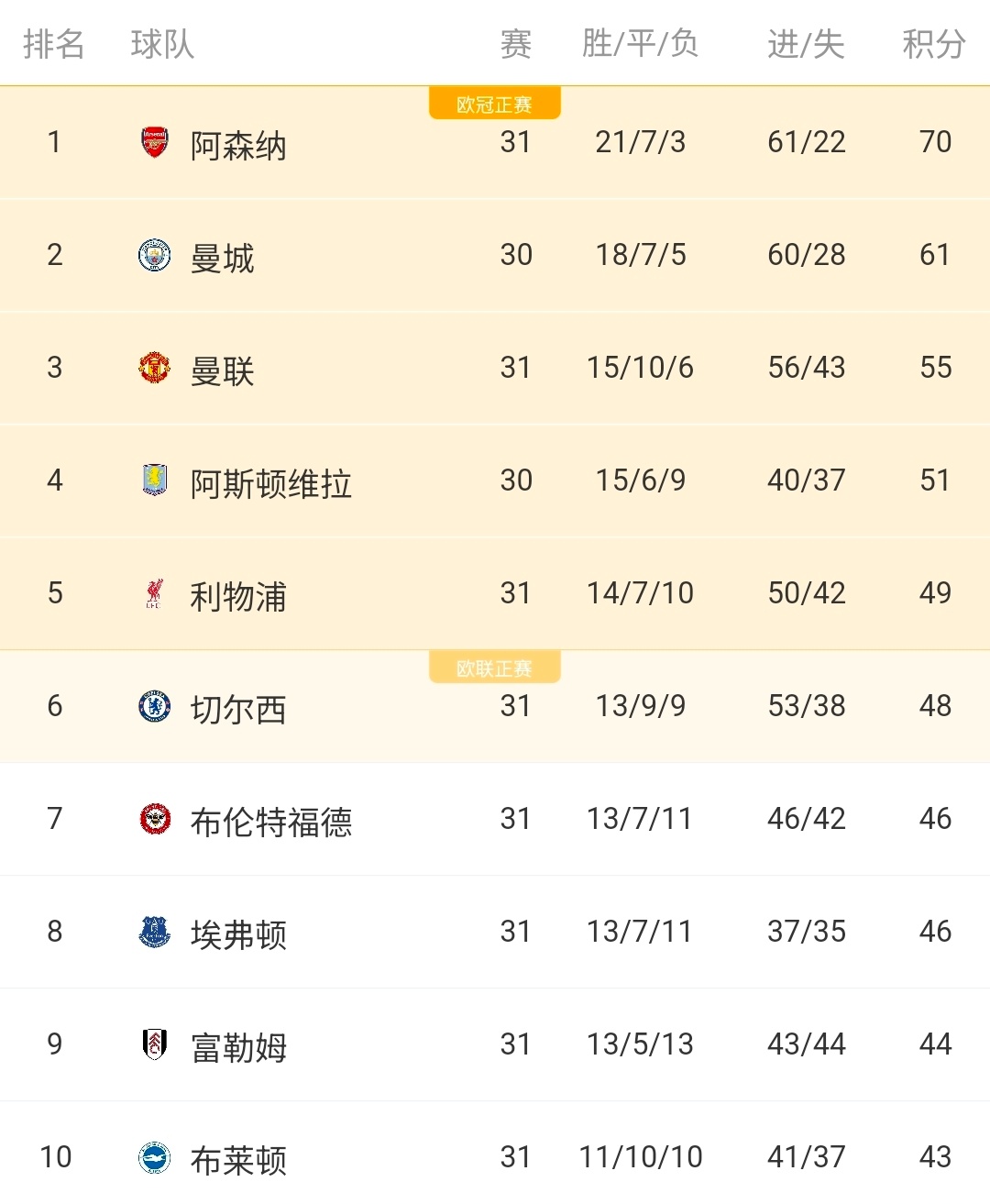
Task: Select the Brentford crest icon
Action: (154, 819)
